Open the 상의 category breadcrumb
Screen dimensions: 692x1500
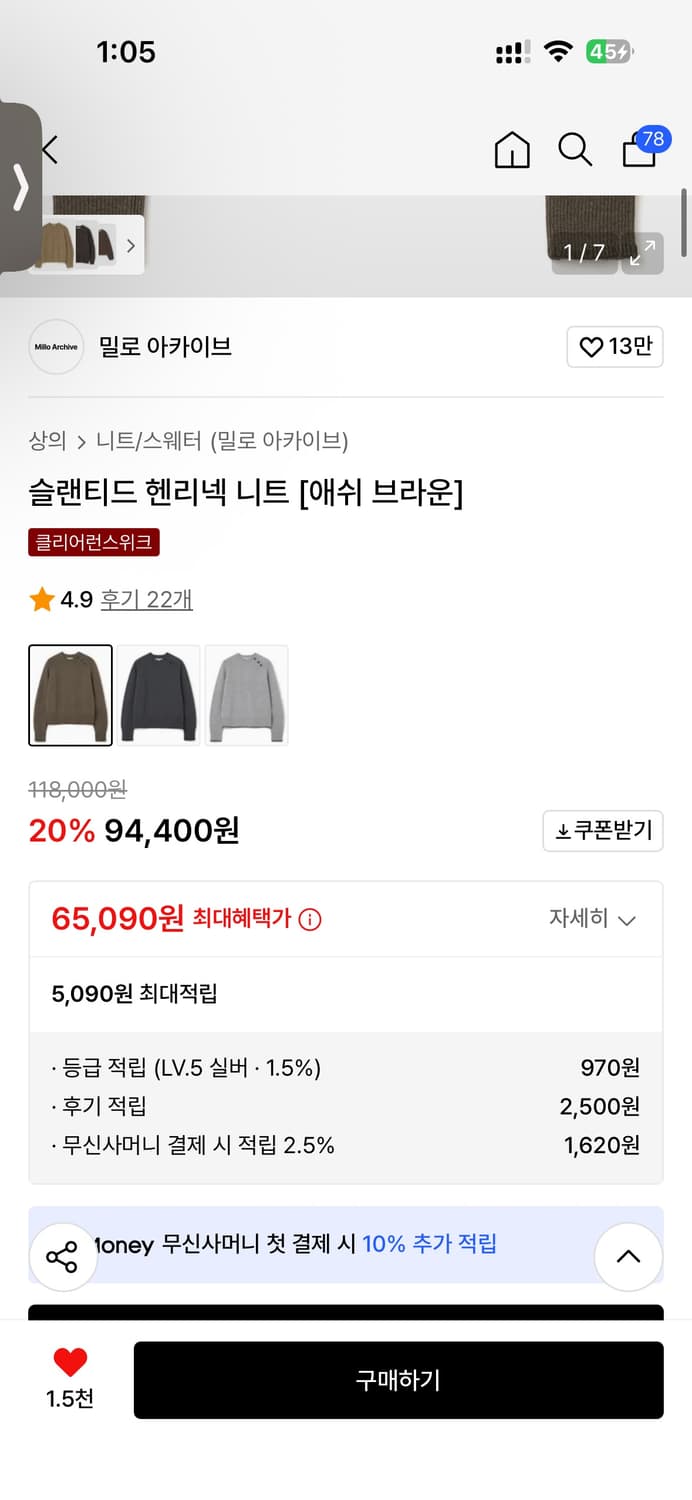click(x=45, y=440)
